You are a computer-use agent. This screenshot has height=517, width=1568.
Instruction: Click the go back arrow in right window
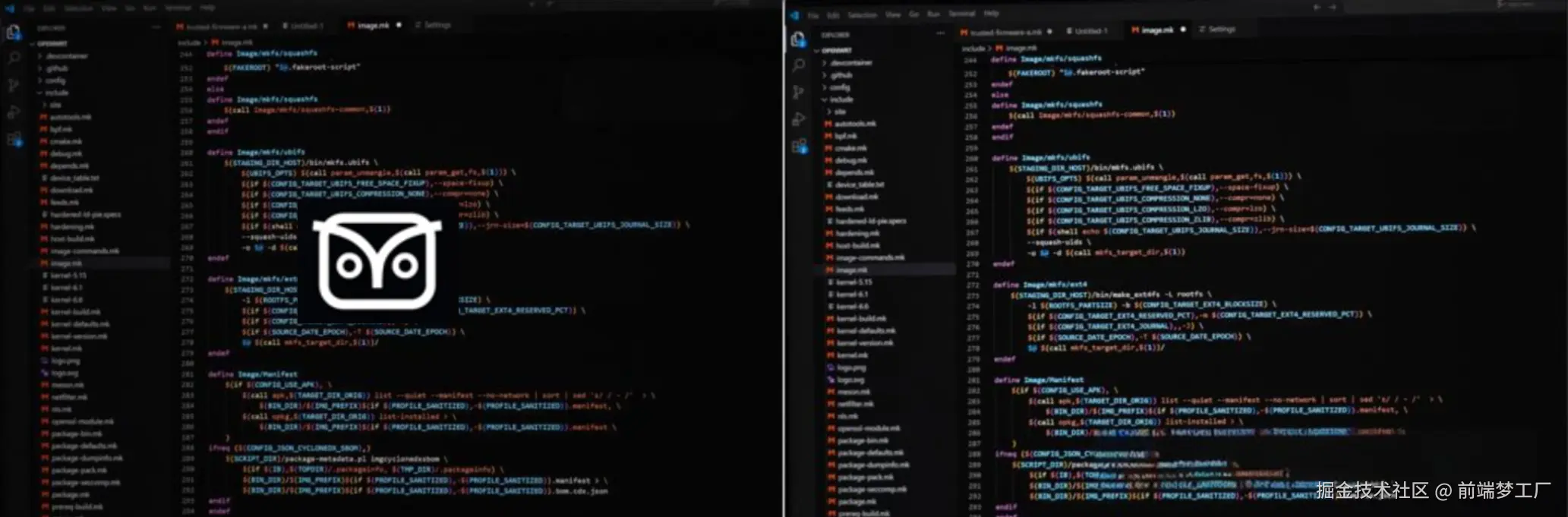click(1317, 7)
